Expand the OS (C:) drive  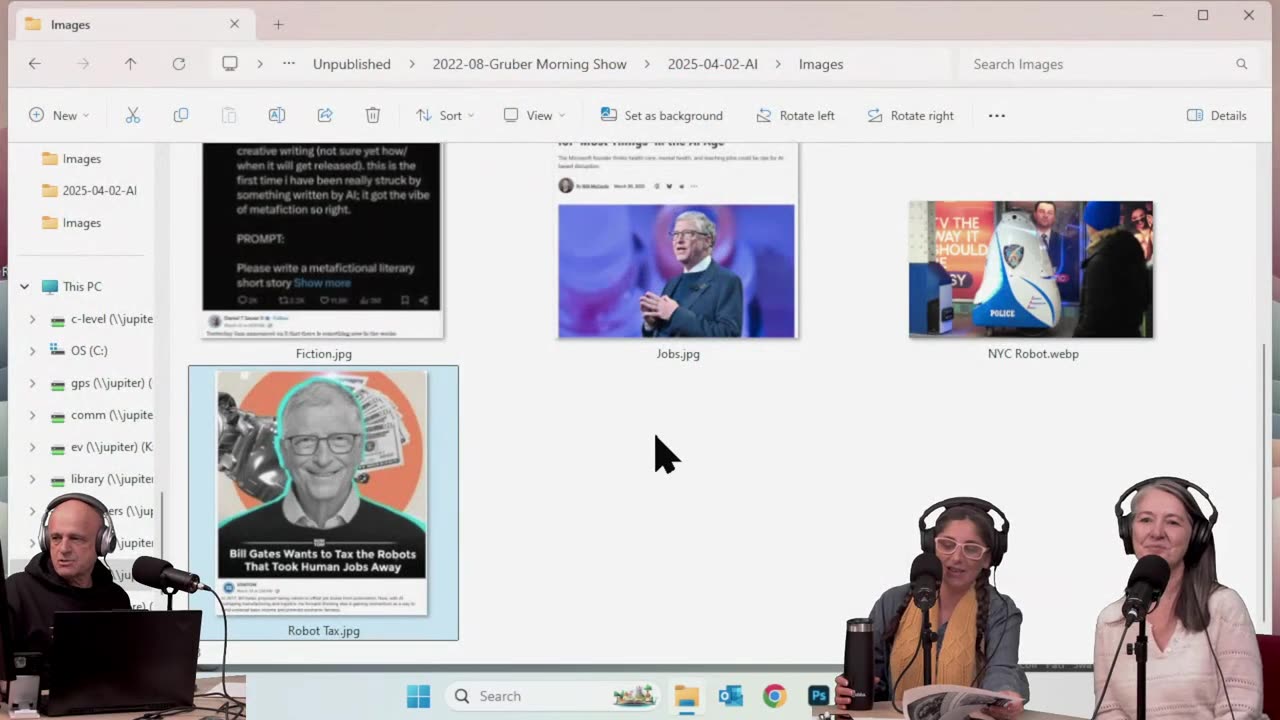32,351
